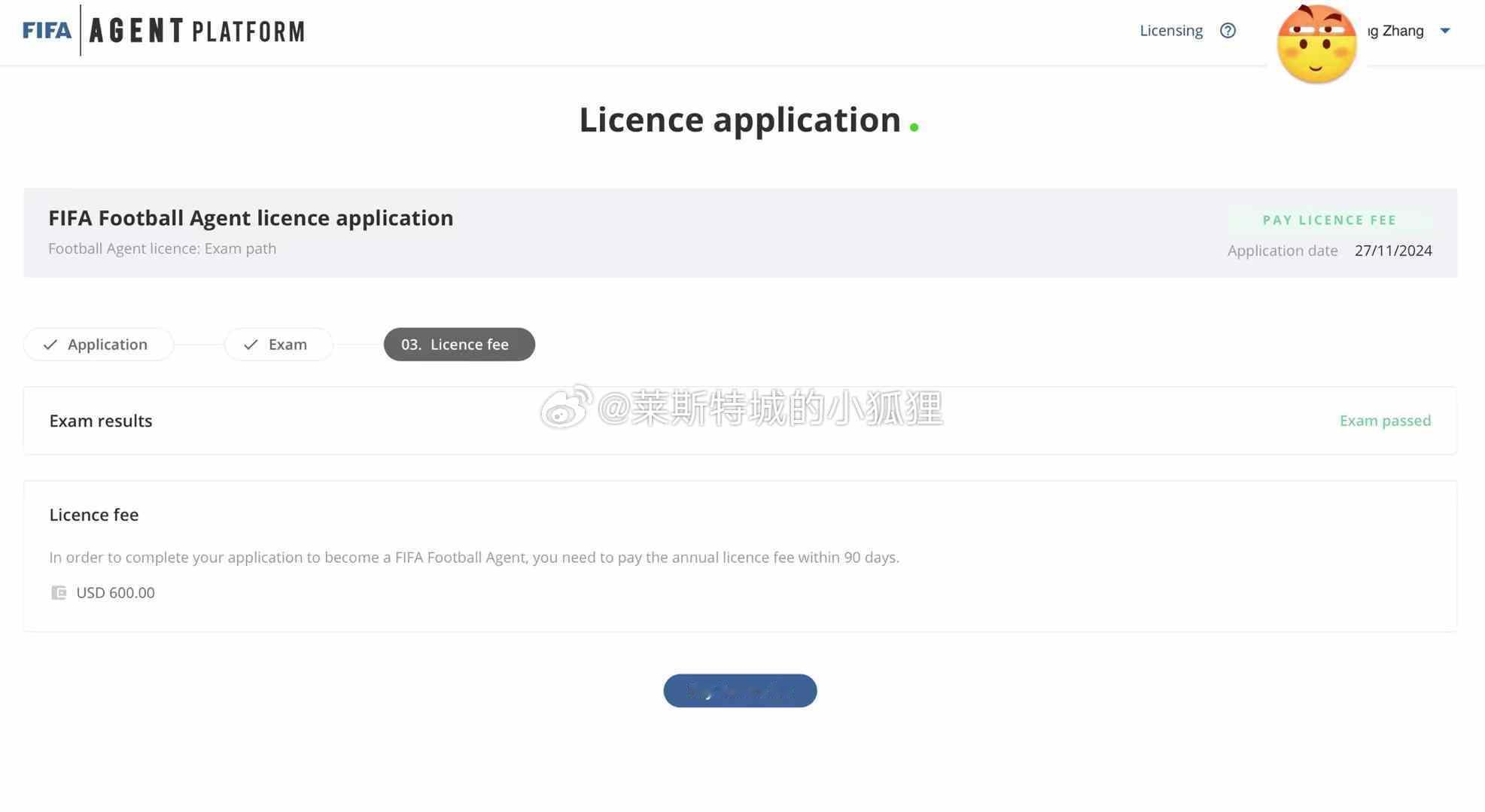1485x812 pixels.
Task: Click 'FIFA Football Agent licence application' title
Action: [x=251, y=218]
